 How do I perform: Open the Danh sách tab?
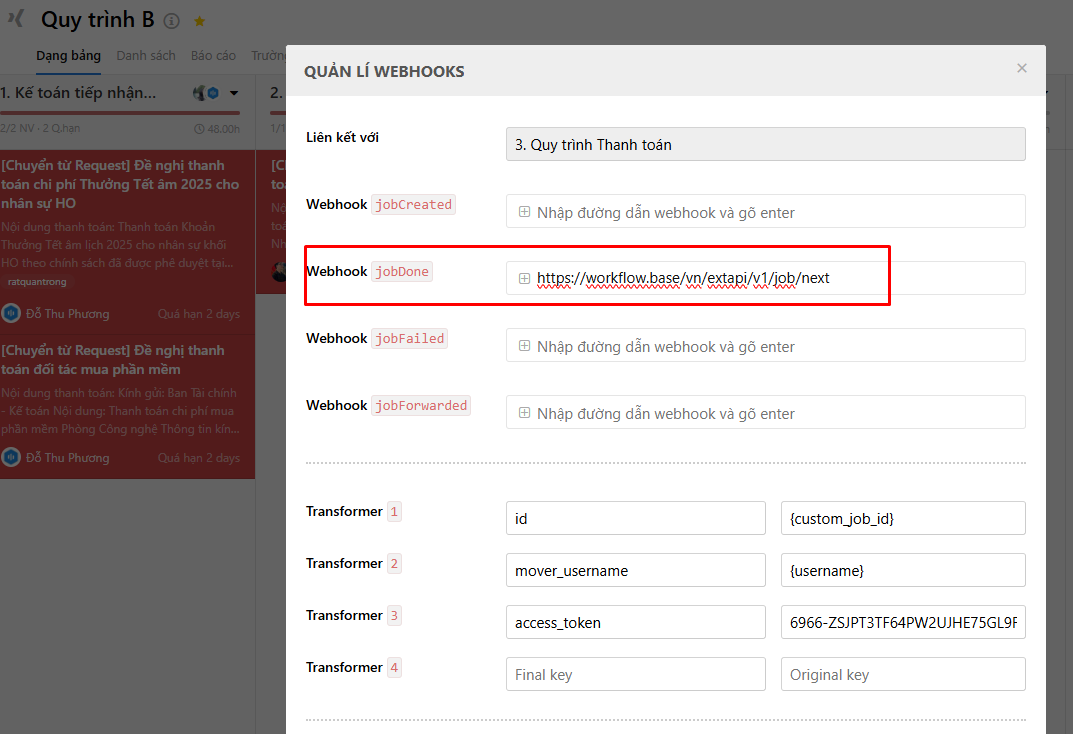coord(146,55)
